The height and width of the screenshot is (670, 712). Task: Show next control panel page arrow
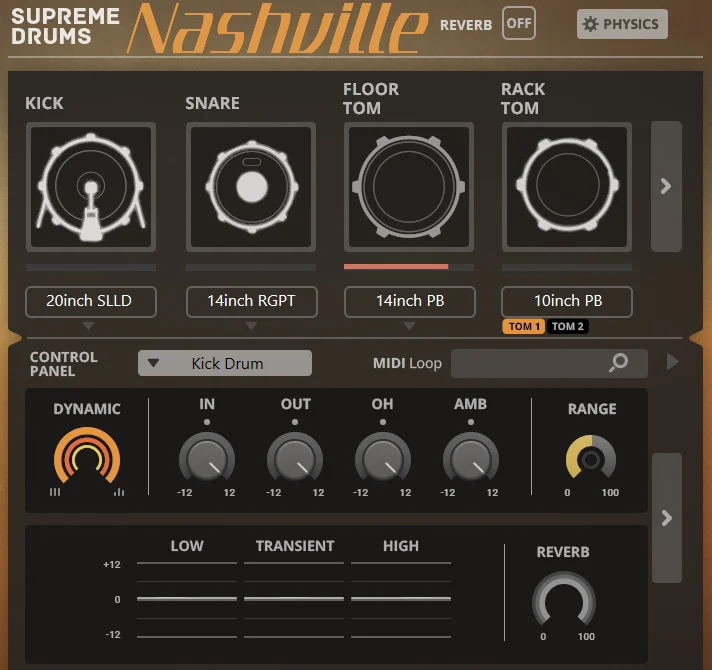pos(667,518)
